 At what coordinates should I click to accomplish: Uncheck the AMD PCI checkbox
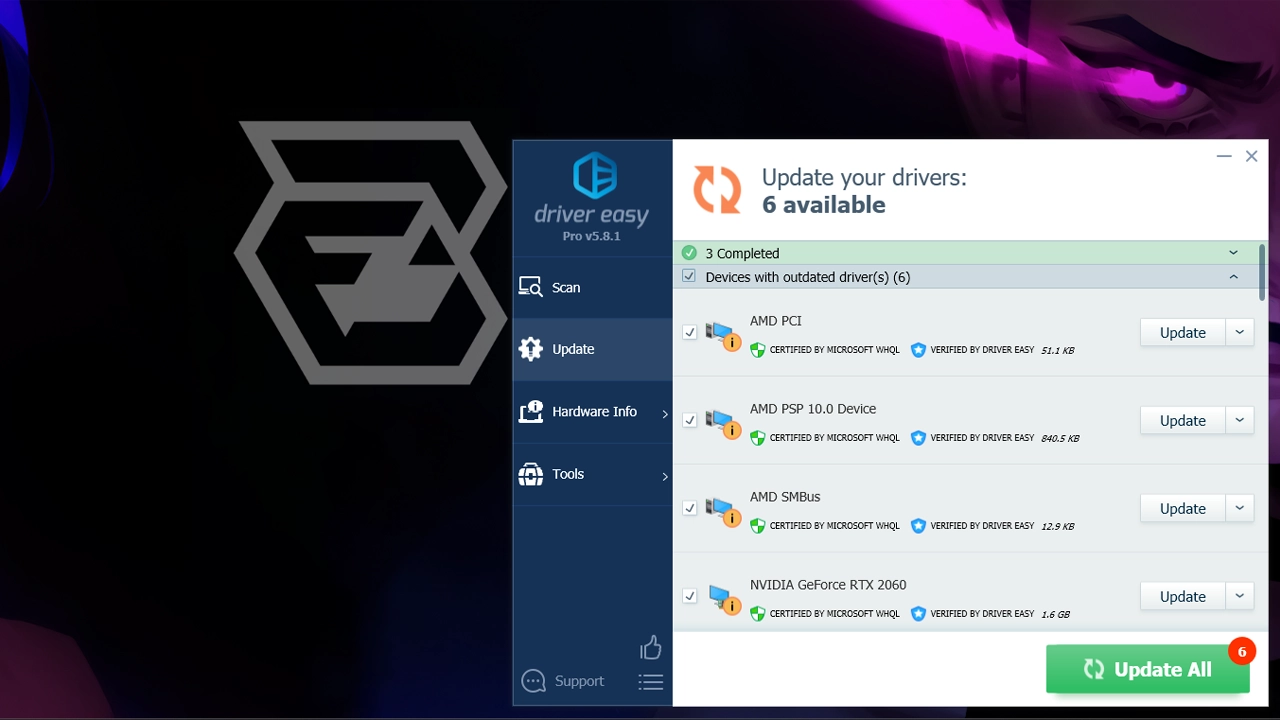point(689,332)
